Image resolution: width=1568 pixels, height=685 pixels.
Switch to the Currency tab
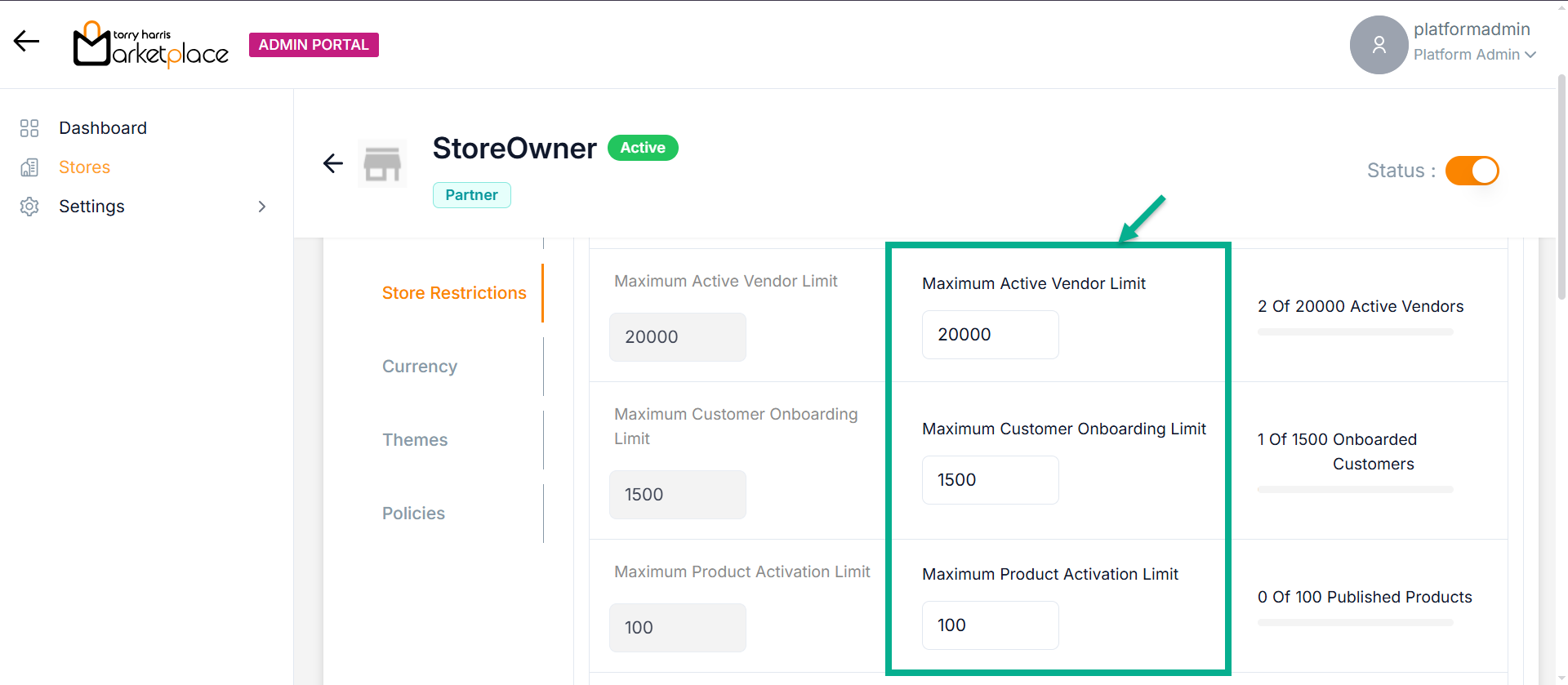pyautogui.click(x=420, y=367)
